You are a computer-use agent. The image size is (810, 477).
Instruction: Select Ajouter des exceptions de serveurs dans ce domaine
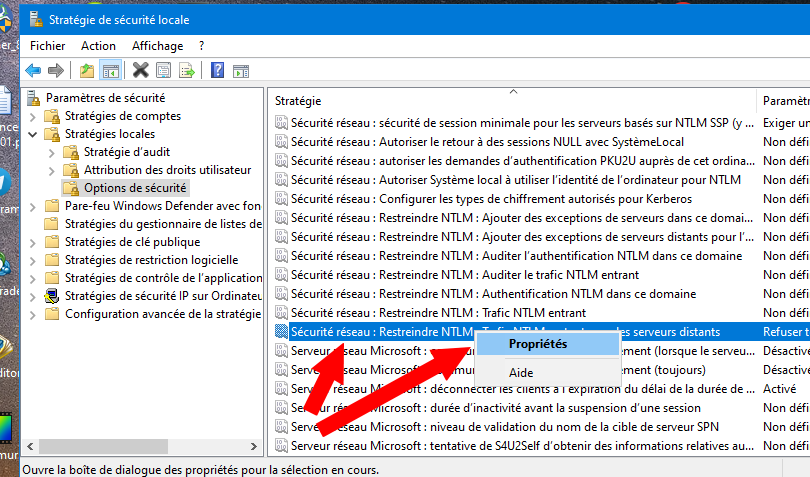click(x=522, y=218)
